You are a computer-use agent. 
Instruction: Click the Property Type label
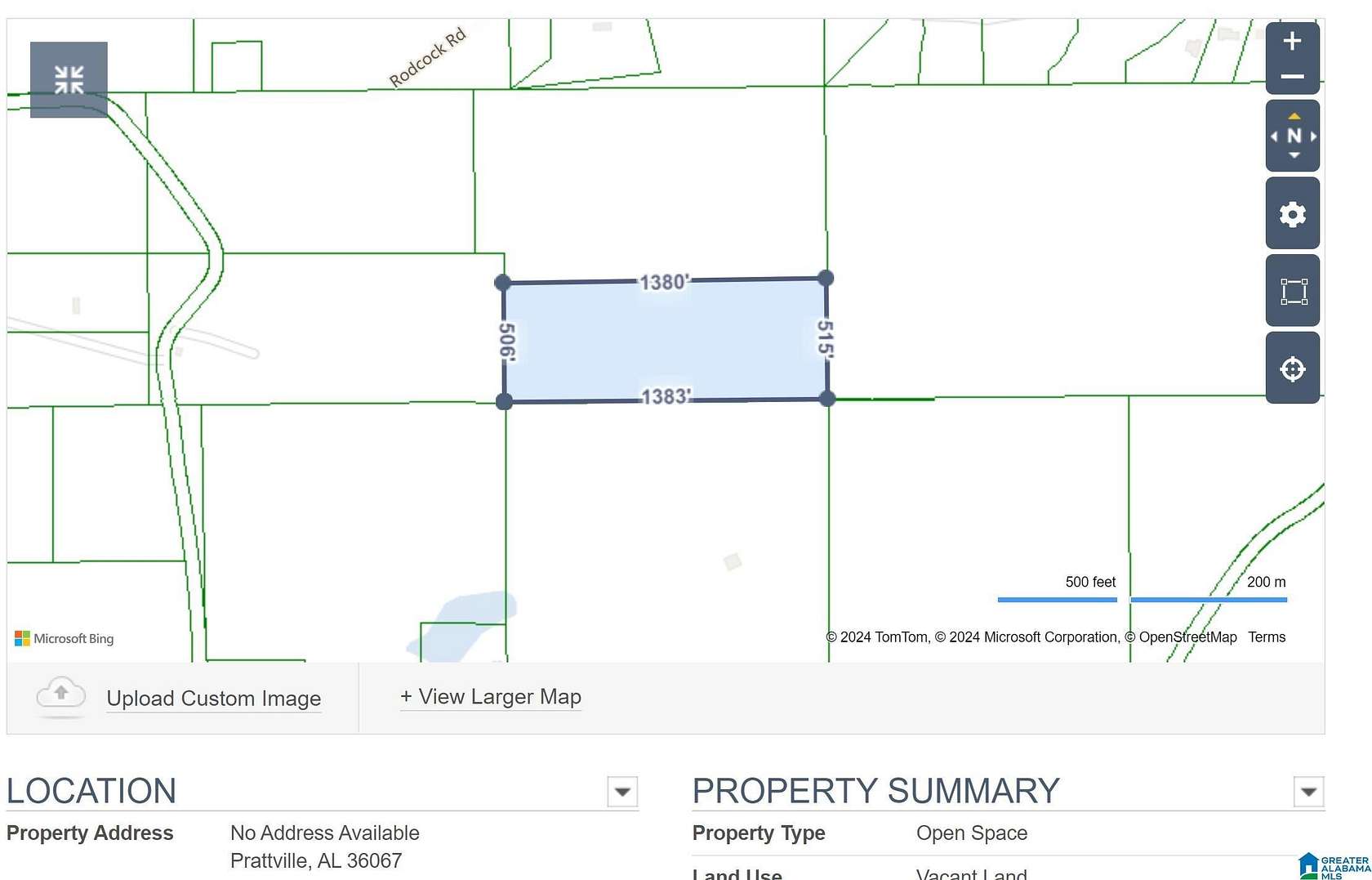(x=759, y=833)
